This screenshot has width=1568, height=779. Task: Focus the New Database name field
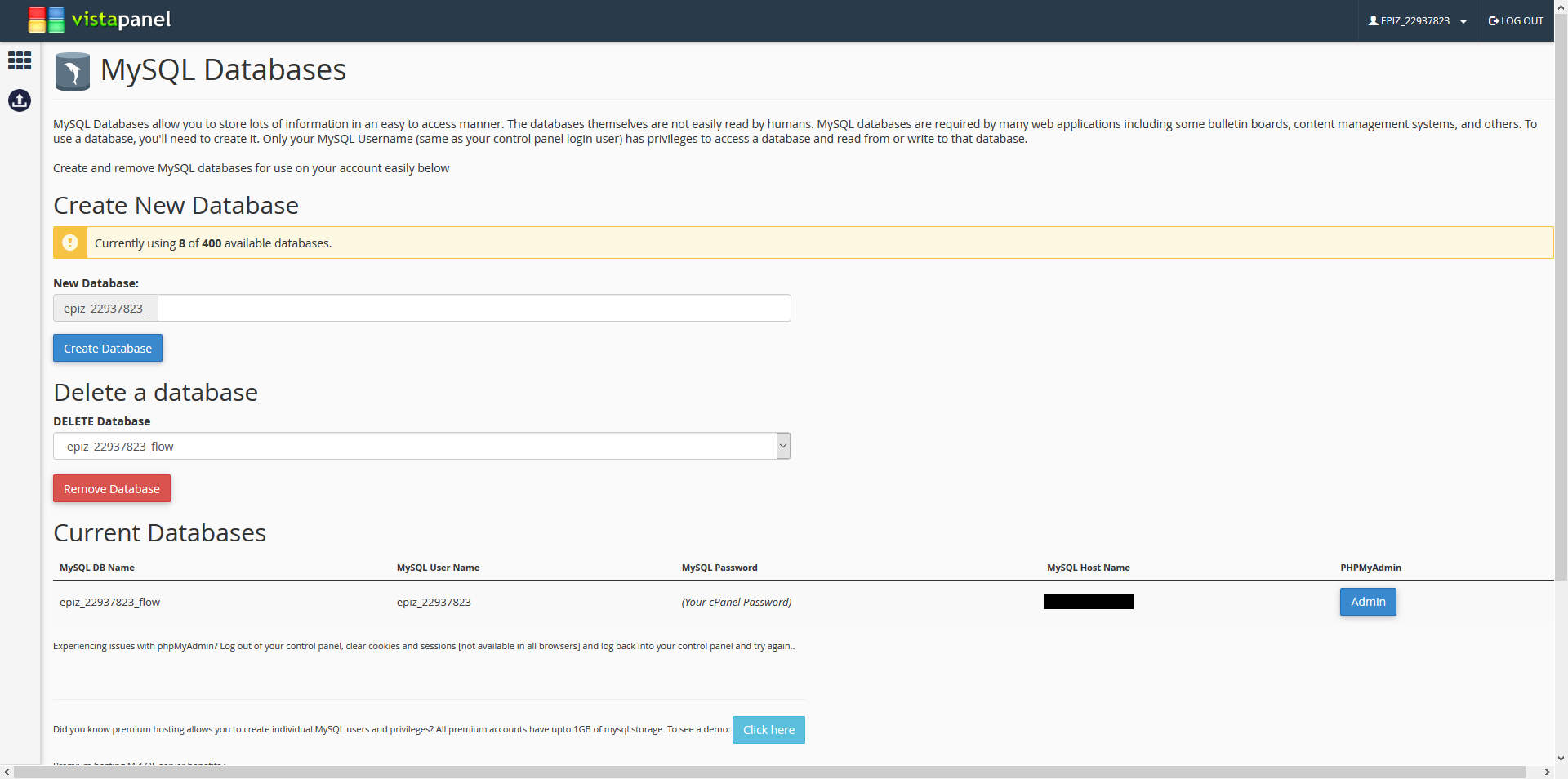click(474, 308)
